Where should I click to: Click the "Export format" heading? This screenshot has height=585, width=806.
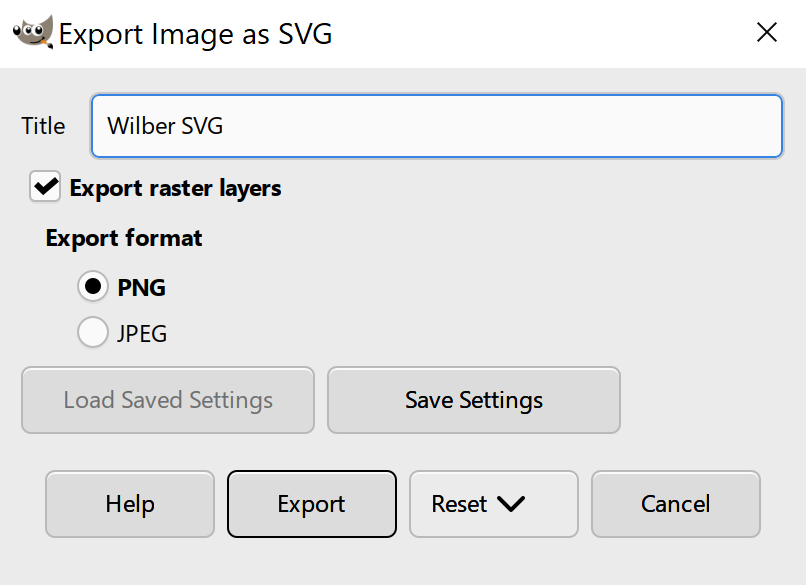[124, 238]
